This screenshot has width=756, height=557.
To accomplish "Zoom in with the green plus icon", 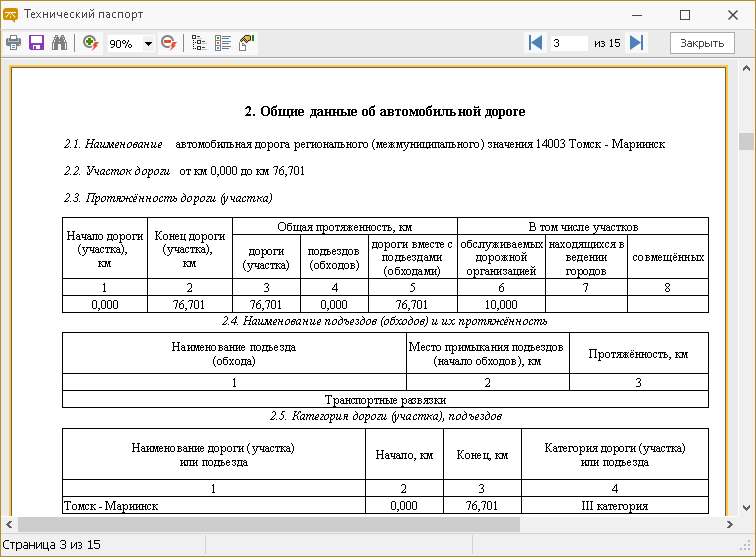I will click(x=91, y=43).
